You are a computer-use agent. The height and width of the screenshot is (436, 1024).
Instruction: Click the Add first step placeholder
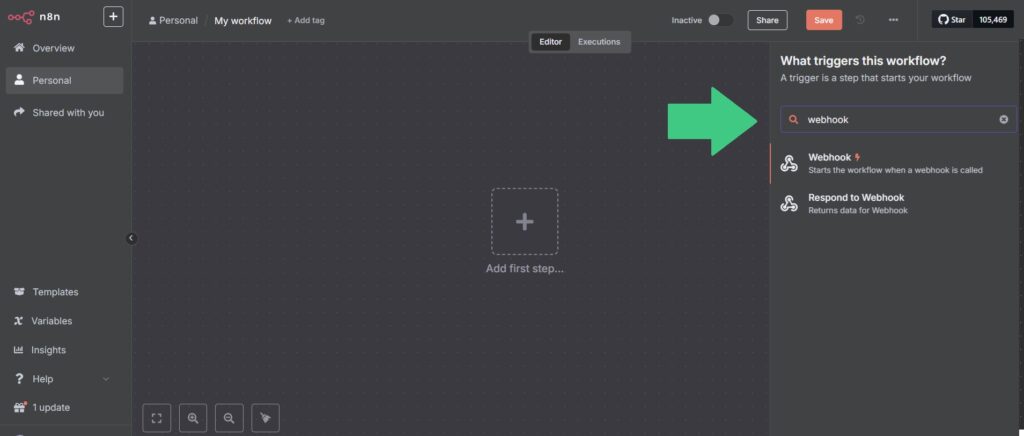[524, 221]
